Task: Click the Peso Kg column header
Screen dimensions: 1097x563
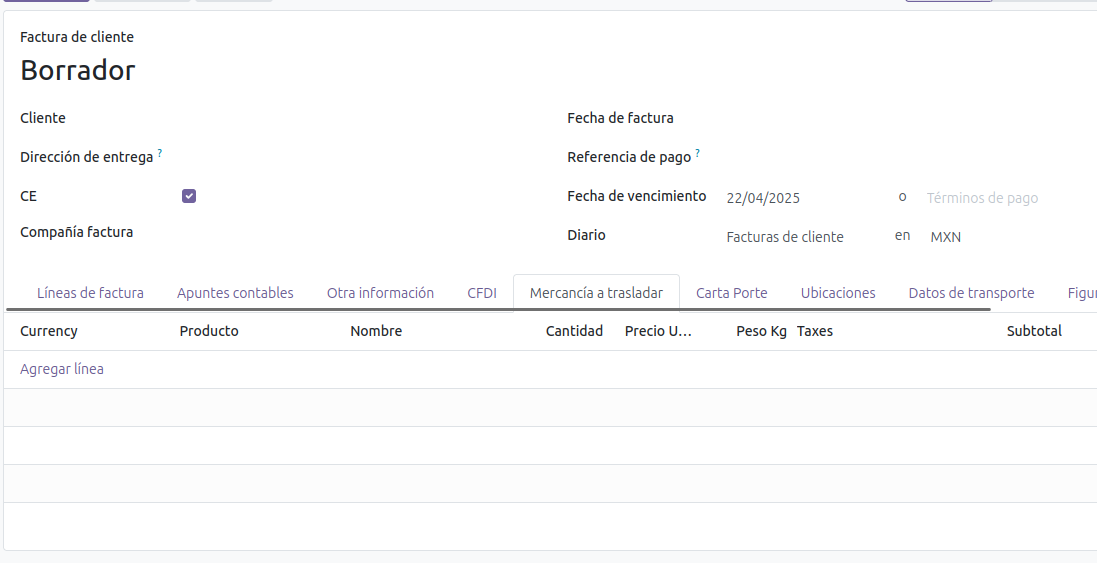Action: 761,331
